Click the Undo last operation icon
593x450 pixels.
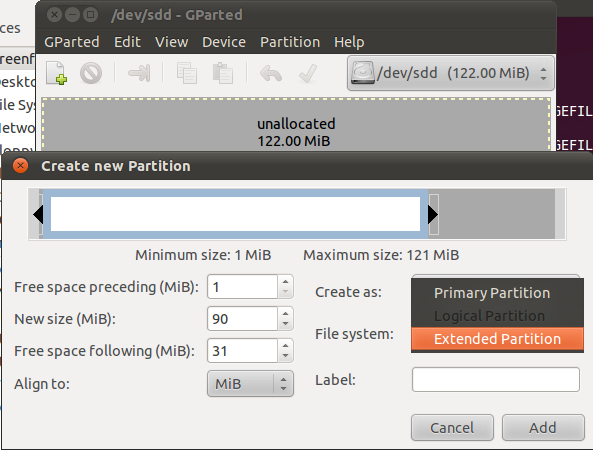pos(271,73)
